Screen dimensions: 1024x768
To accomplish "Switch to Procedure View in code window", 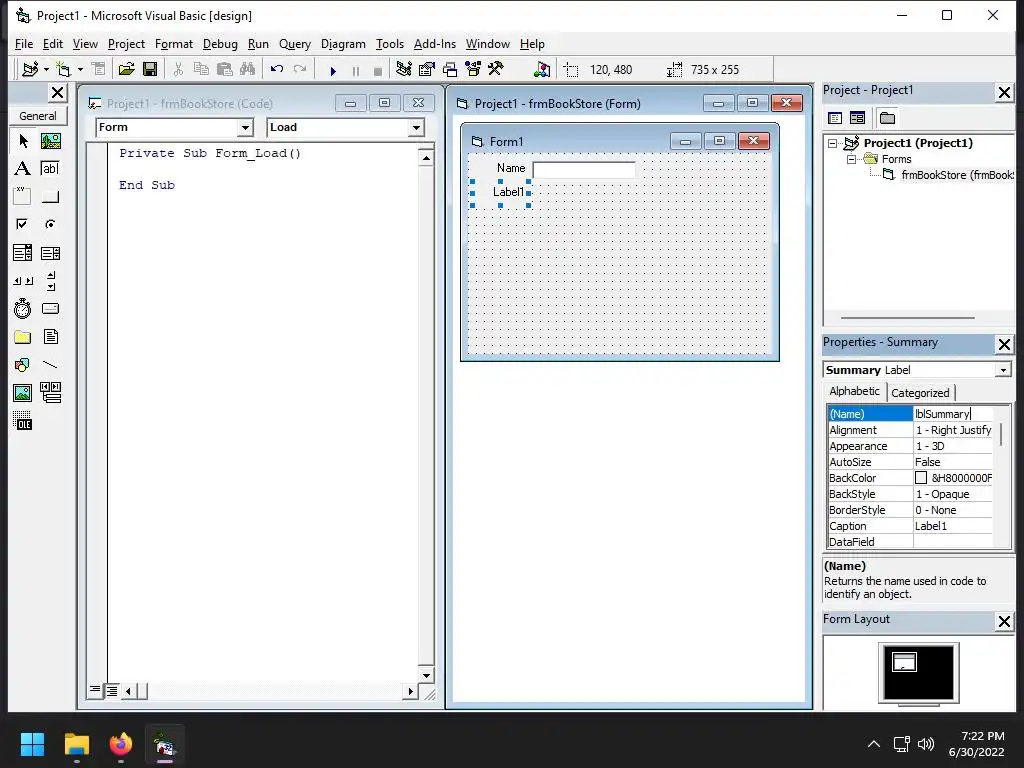I will point(95,690).
